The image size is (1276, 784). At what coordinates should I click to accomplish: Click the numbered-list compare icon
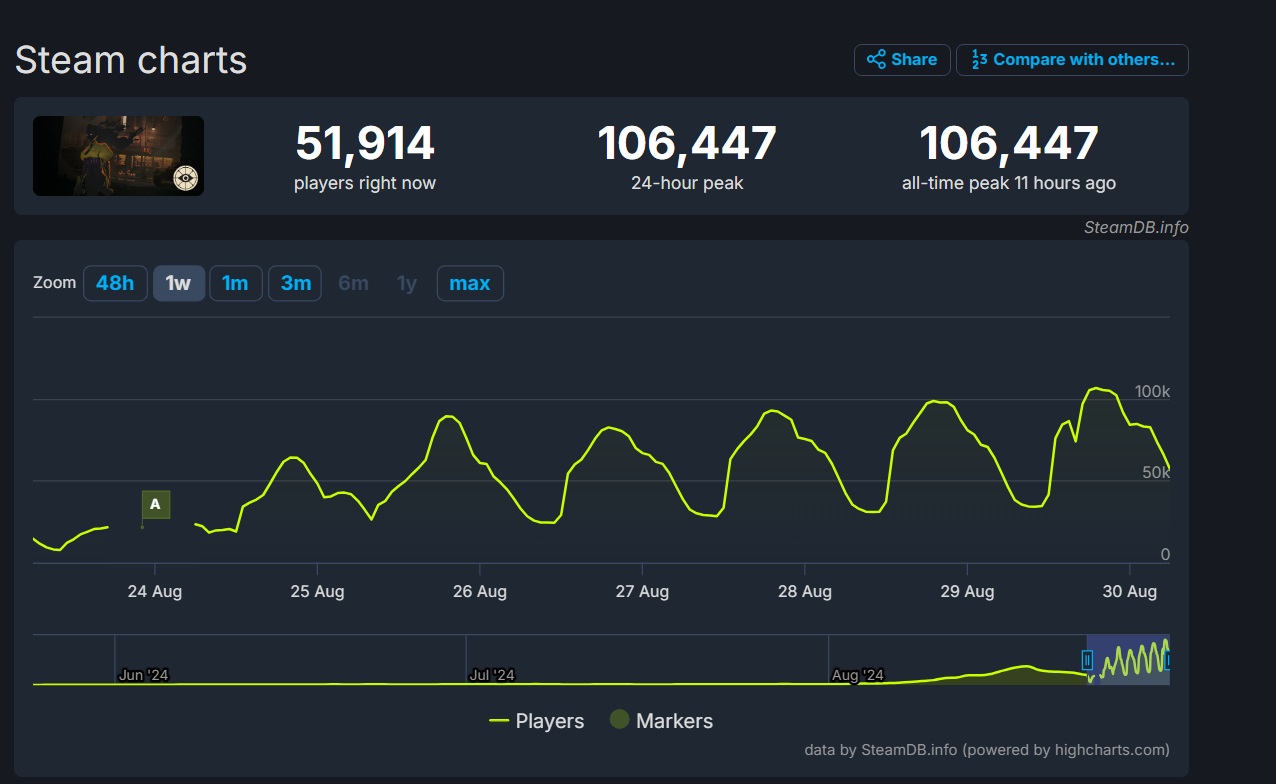click(980, 59)
